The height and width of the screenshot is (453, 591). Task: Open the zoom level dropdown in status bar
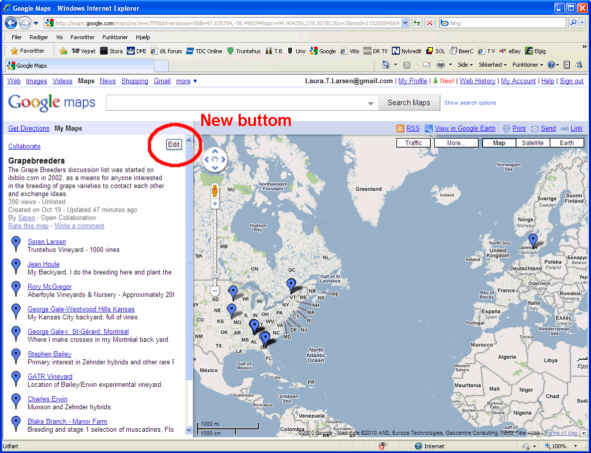tap(576, 446)
